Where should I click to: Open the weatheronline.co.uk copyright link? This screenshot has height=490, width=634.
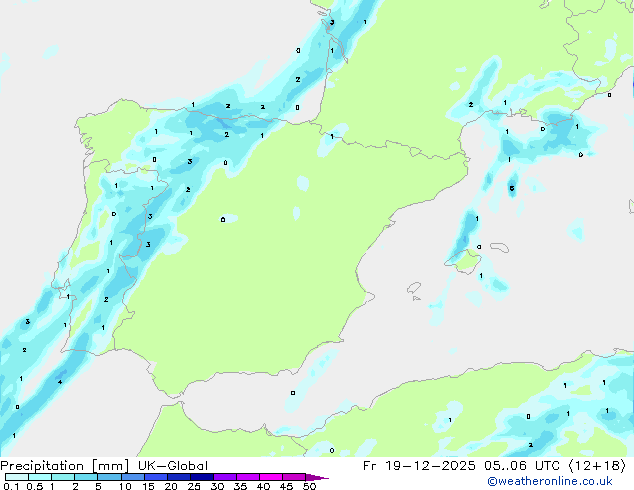point(550,481)
